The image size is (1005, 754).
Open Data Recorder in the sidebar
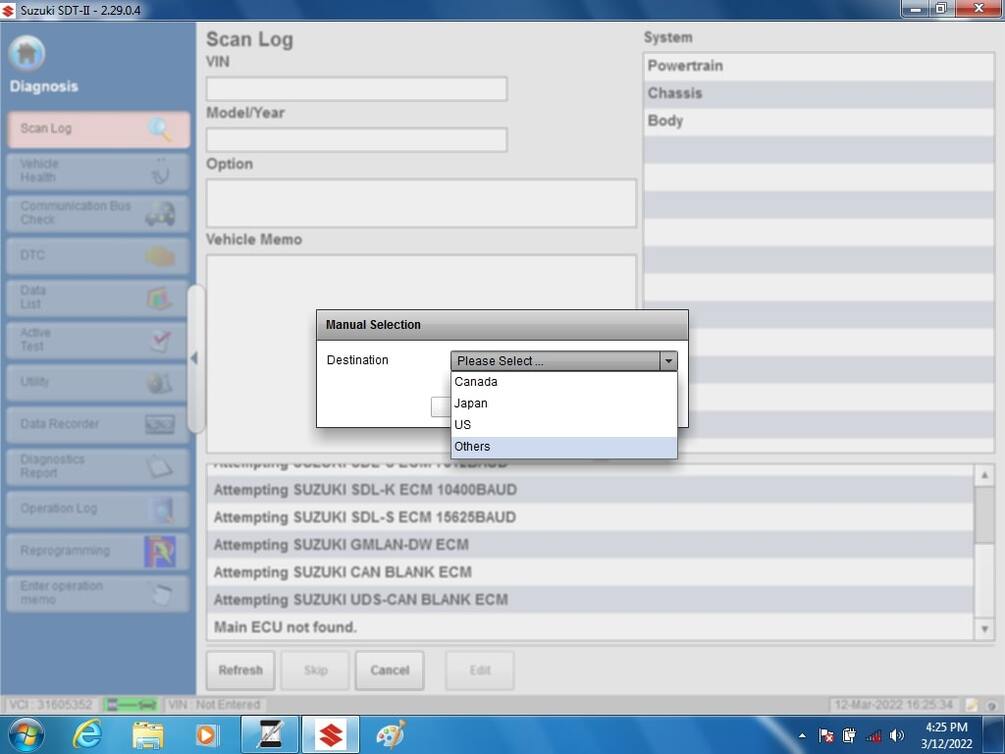click(x=98, y=424)
